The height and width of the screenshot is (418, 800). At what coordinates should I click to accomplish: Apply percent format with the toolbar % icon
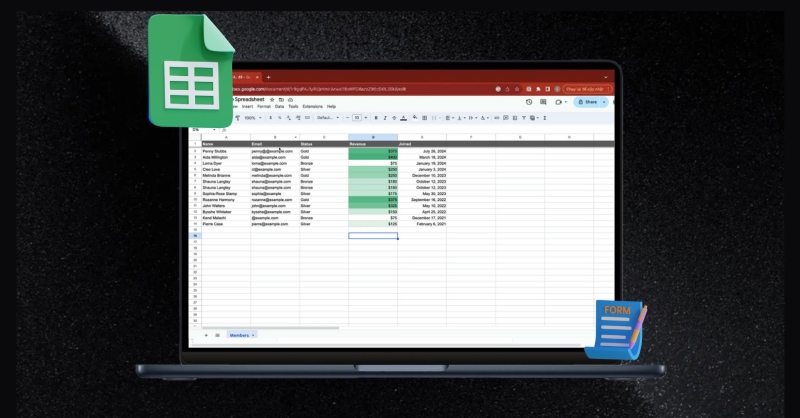(280, 118)
